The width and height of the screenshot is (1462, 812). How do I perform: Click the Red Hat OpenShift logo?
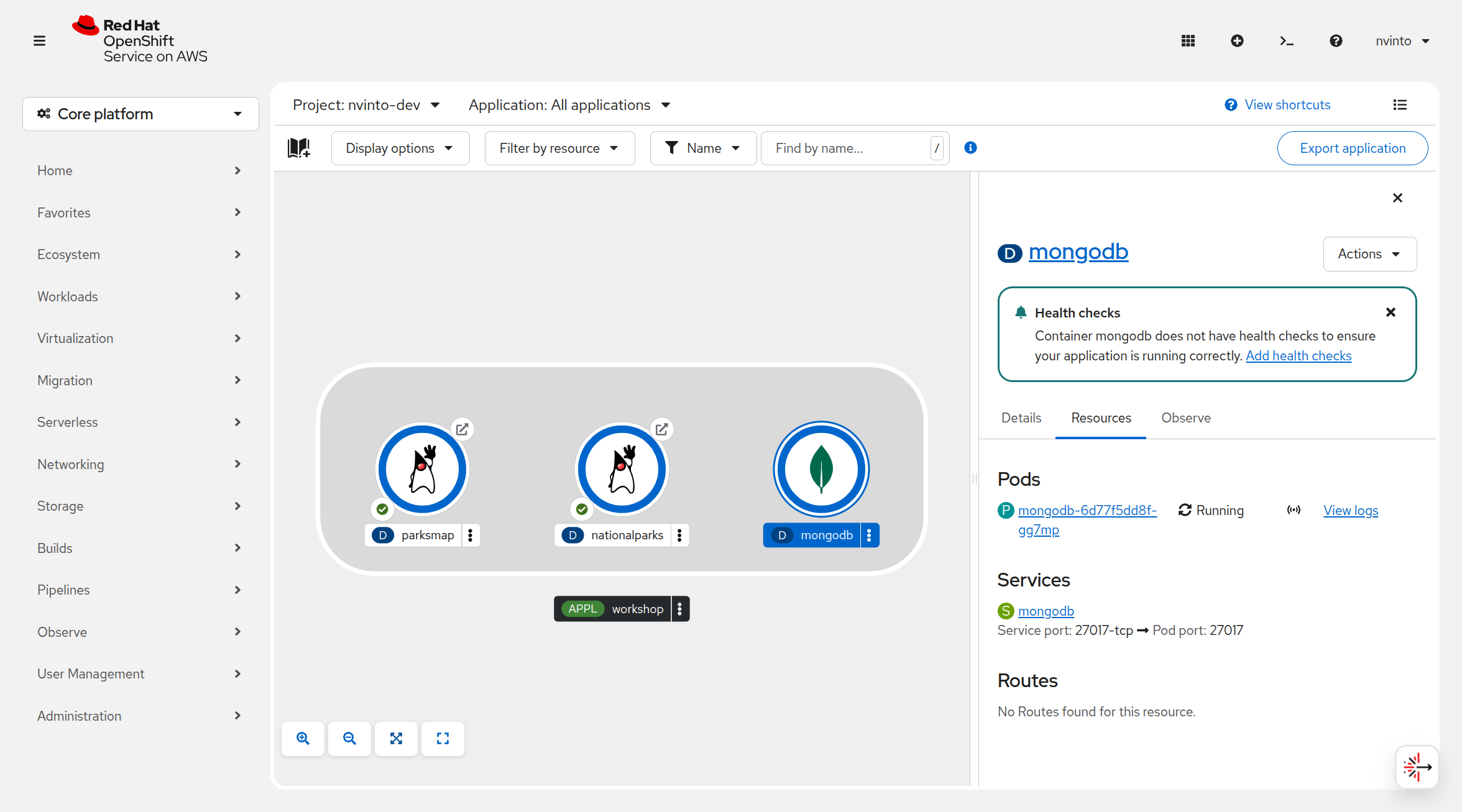(x=139, y=40)
